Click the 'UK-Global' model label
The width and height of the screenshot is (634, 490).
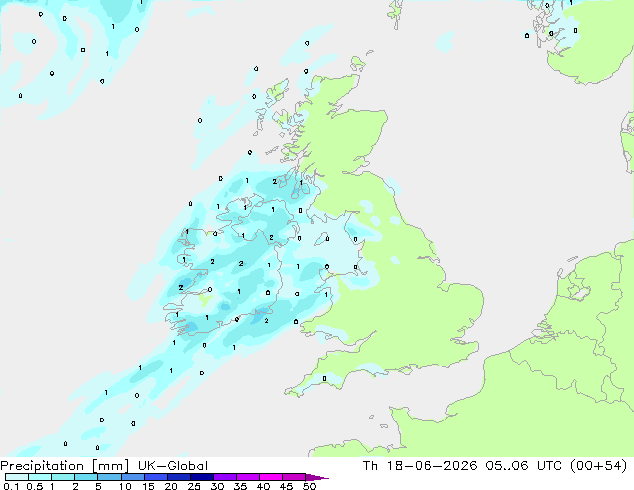pyautogui.click(x=173, y=466)
